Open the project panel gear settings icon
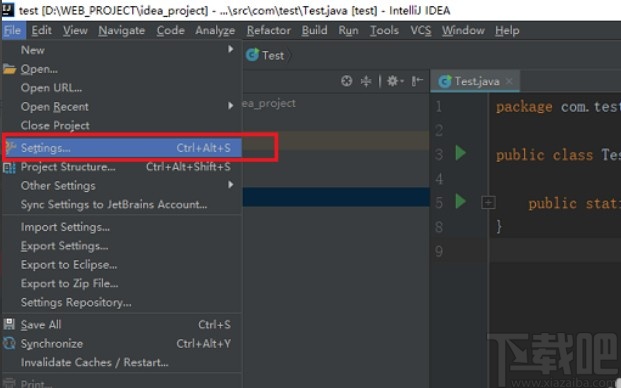Screen dimensions: 621x388 click(395, 81)
